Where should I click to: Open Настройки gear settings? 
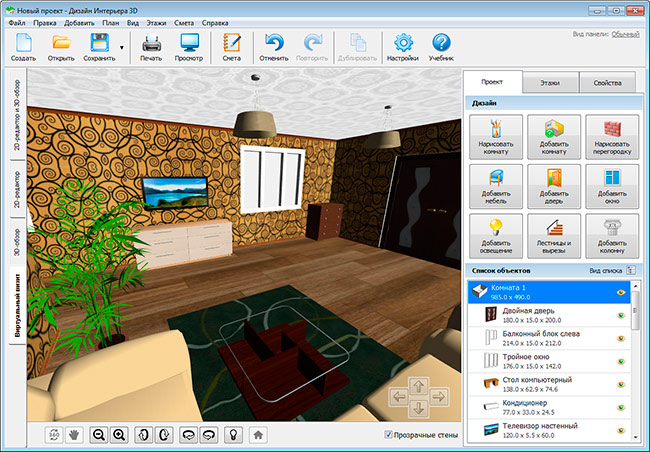pos(403,47)
